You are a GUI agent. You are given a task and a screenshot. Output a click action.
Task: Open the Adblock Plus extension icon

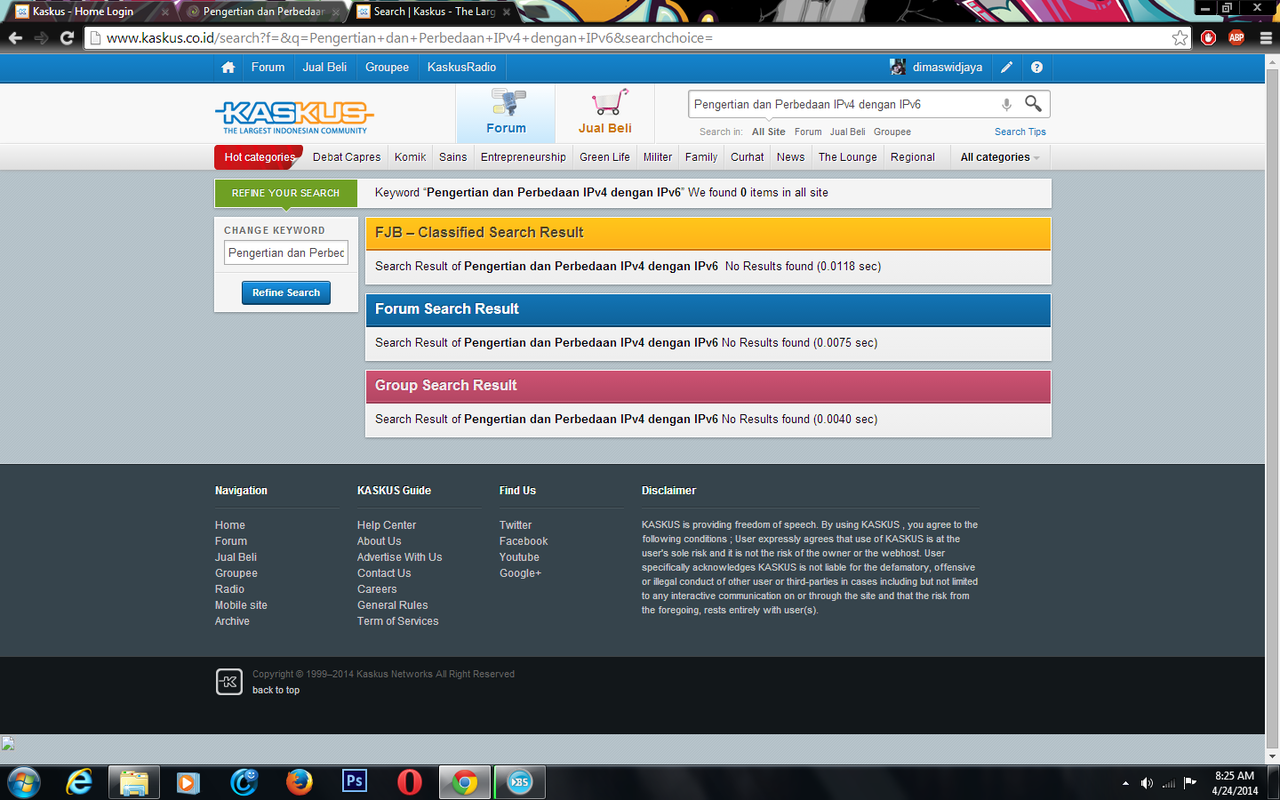click(x=1236, y=38)
